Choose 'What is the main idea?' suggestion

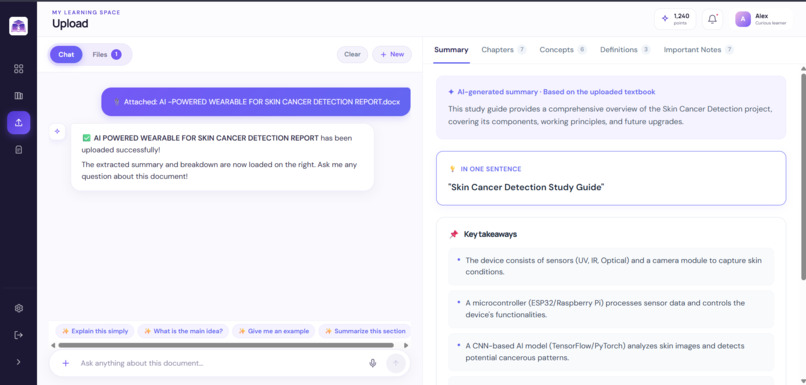(x=183, y=331)
